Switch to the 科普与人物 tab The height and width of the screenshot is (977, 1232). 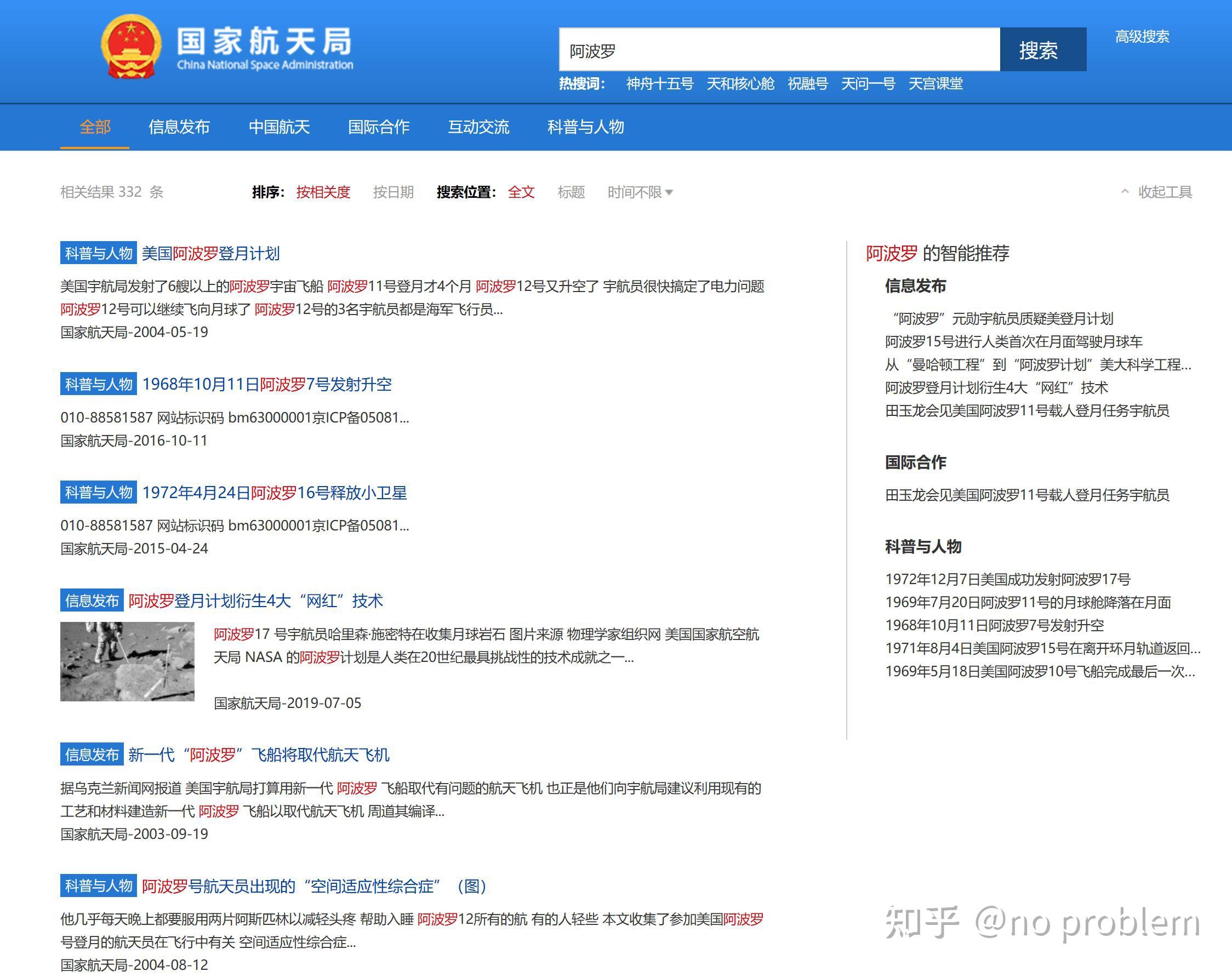(585, 127)
